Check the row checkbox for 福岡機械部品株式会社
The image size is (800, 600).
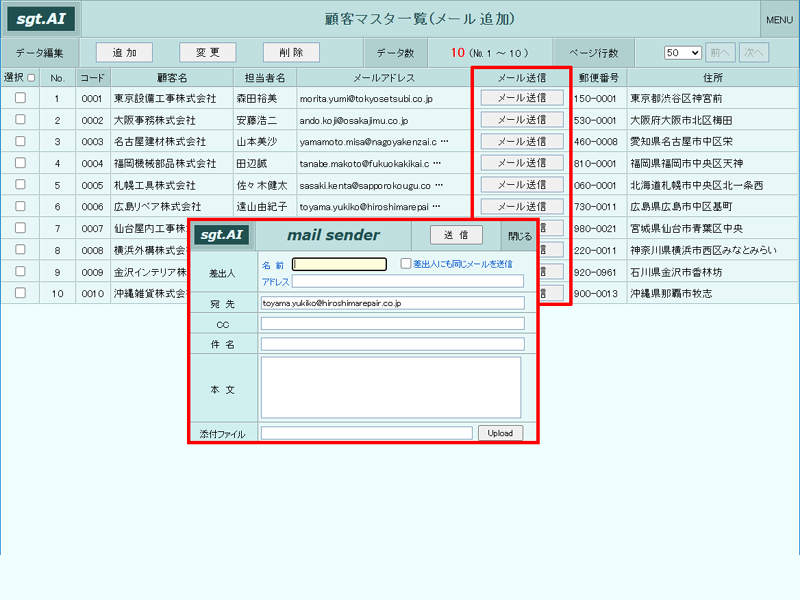(20, 163)
